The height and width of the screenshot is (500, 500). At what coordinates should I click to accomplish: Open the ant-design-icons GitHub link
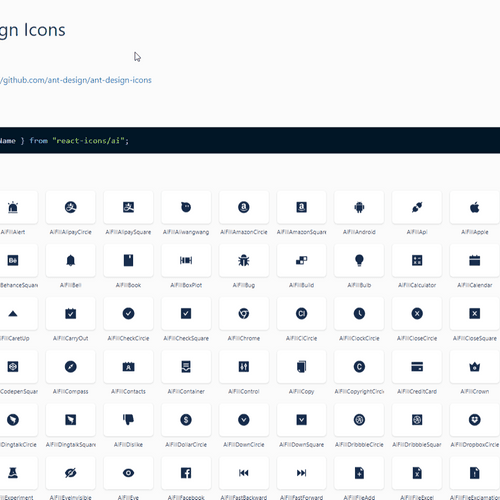[76, 80]
